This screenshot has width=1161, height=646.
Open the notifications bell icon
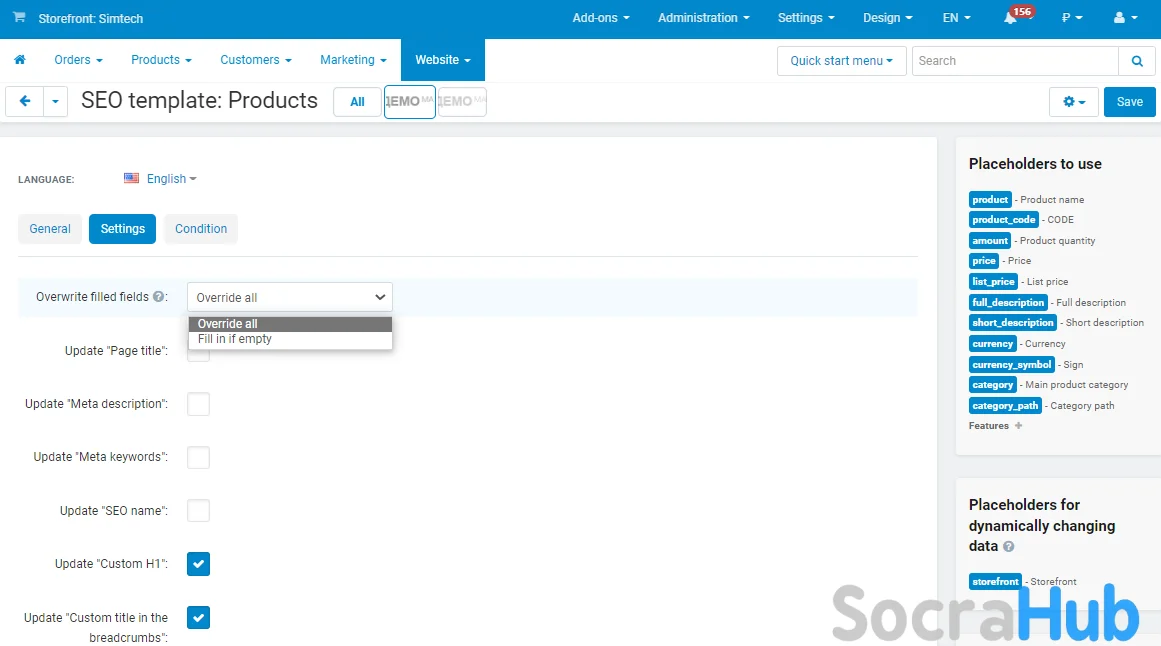point(1011,18)
